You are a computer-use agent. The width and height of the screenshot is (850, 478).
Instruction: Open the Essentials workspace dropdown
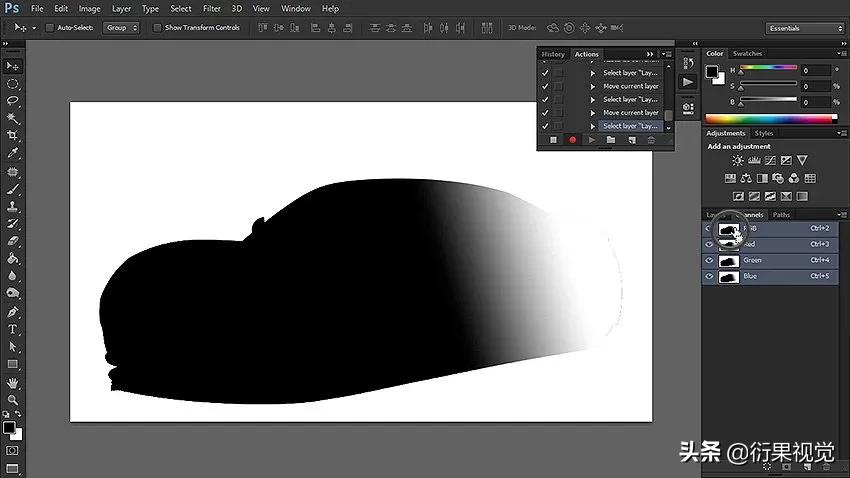(x=803, y=28)
